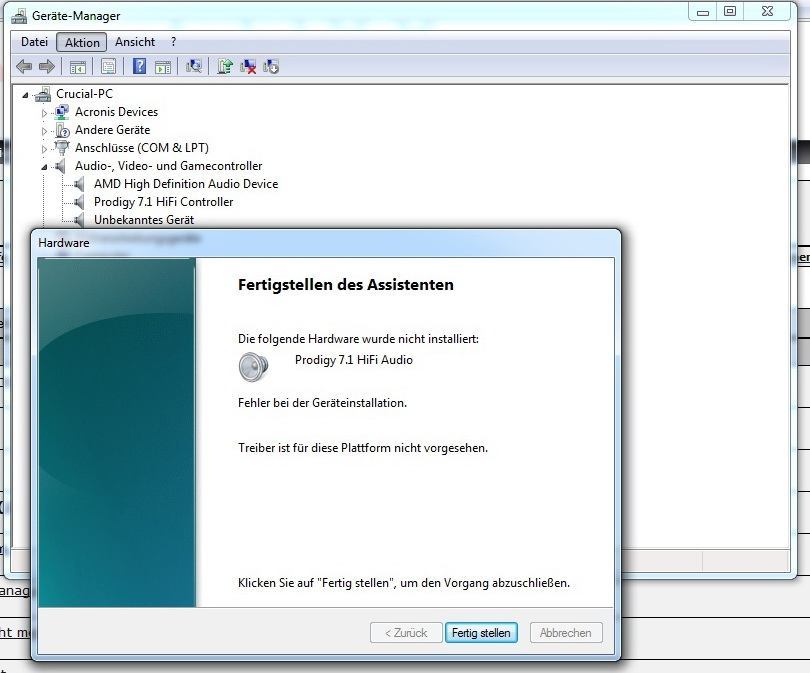Select Acronis Devices in the tree
This screenshot has width=810, height=673.
coord(116,112)
